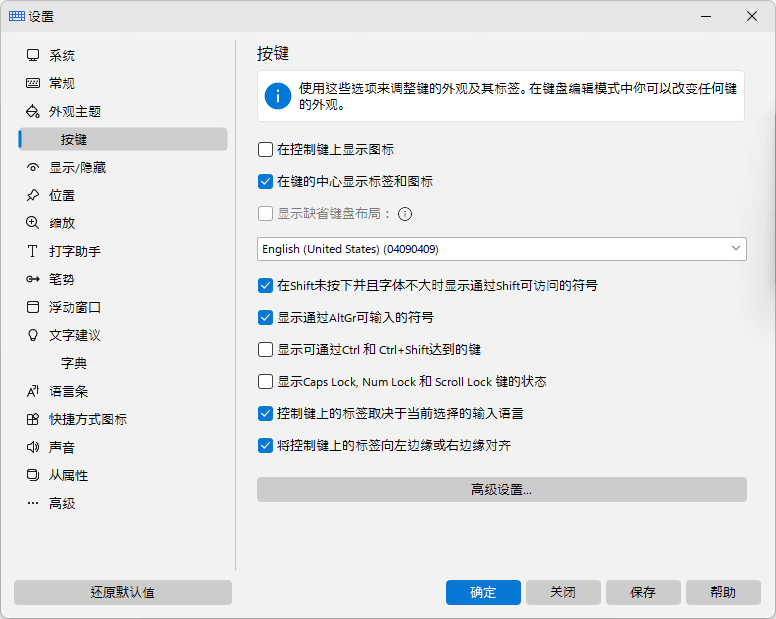Click the 按键 page heading
Viewport: 776px width, 619px height.
tap(273, 53)
